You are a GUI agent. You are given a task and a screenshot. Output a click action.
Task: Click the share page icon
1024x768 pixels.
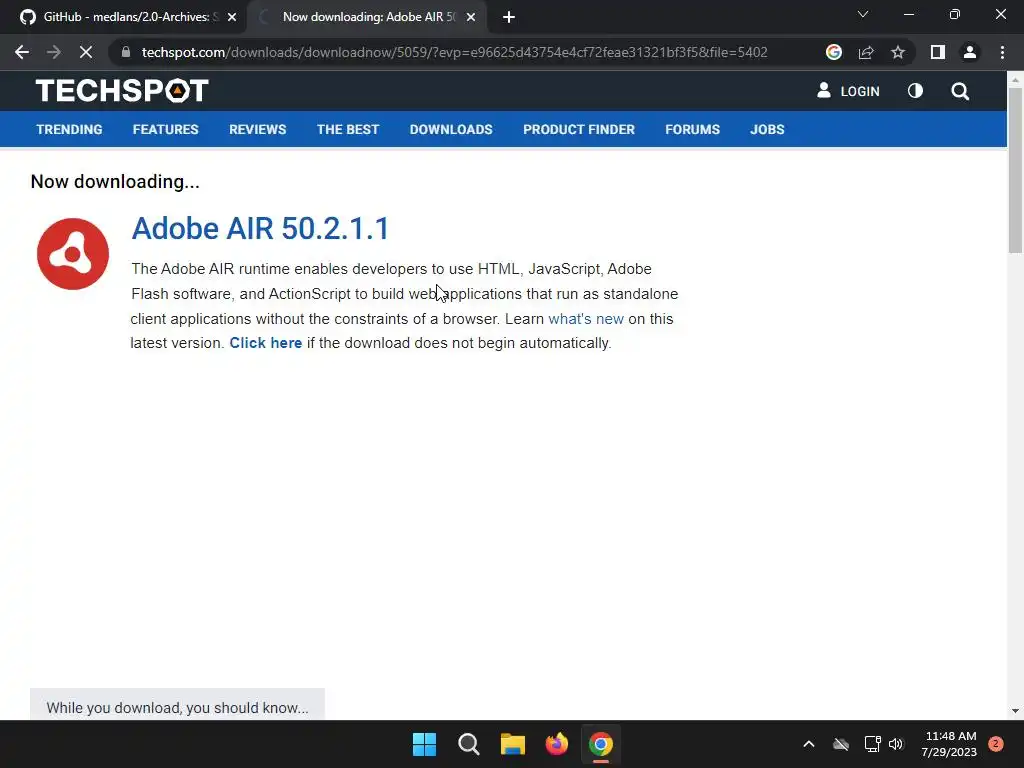(866, 52)
